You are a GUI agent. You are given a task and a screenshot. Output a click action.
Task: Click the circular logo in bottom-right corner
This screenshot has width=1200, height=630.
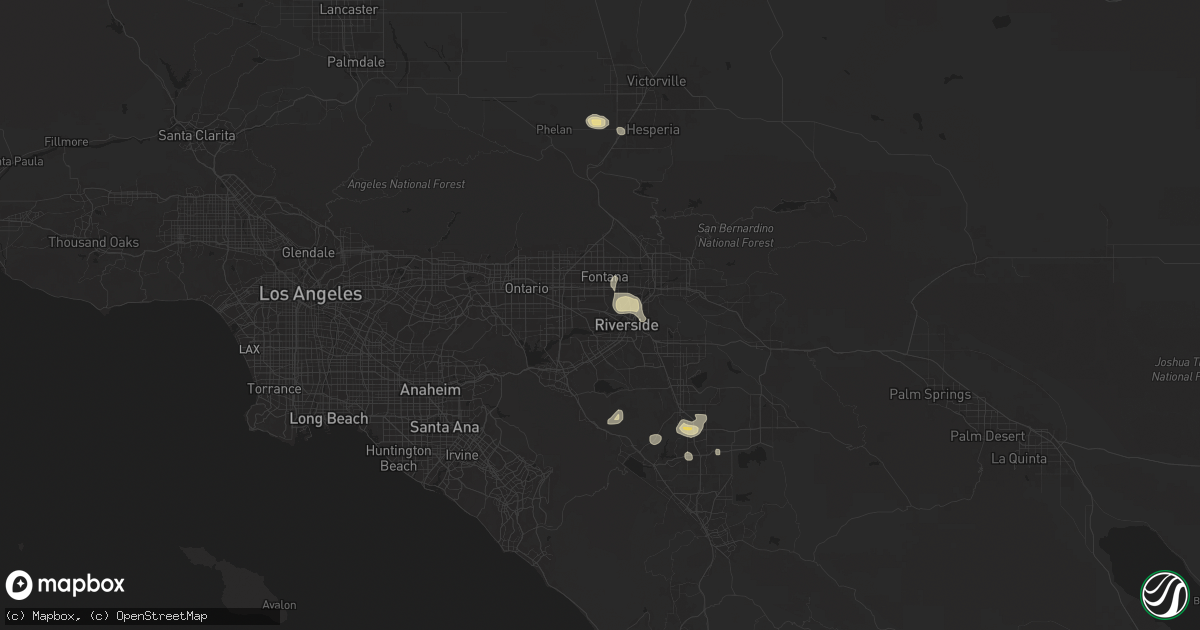tap(1165, 594)
